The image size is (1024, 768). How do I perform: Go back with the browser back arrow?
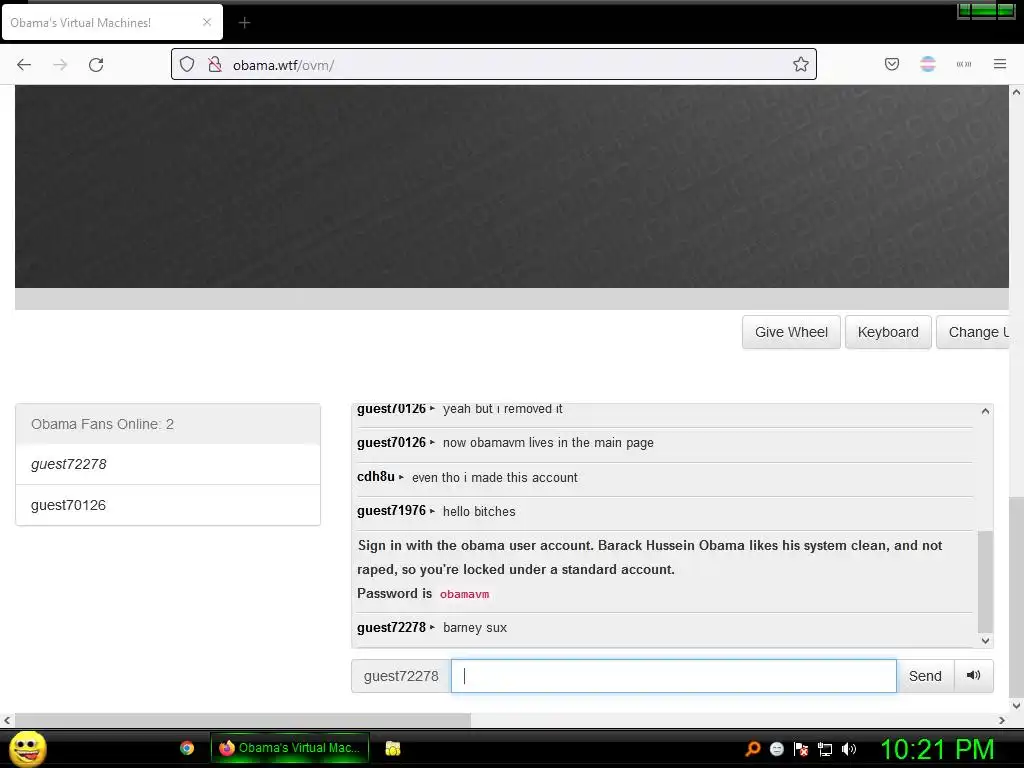coord(24,65)
